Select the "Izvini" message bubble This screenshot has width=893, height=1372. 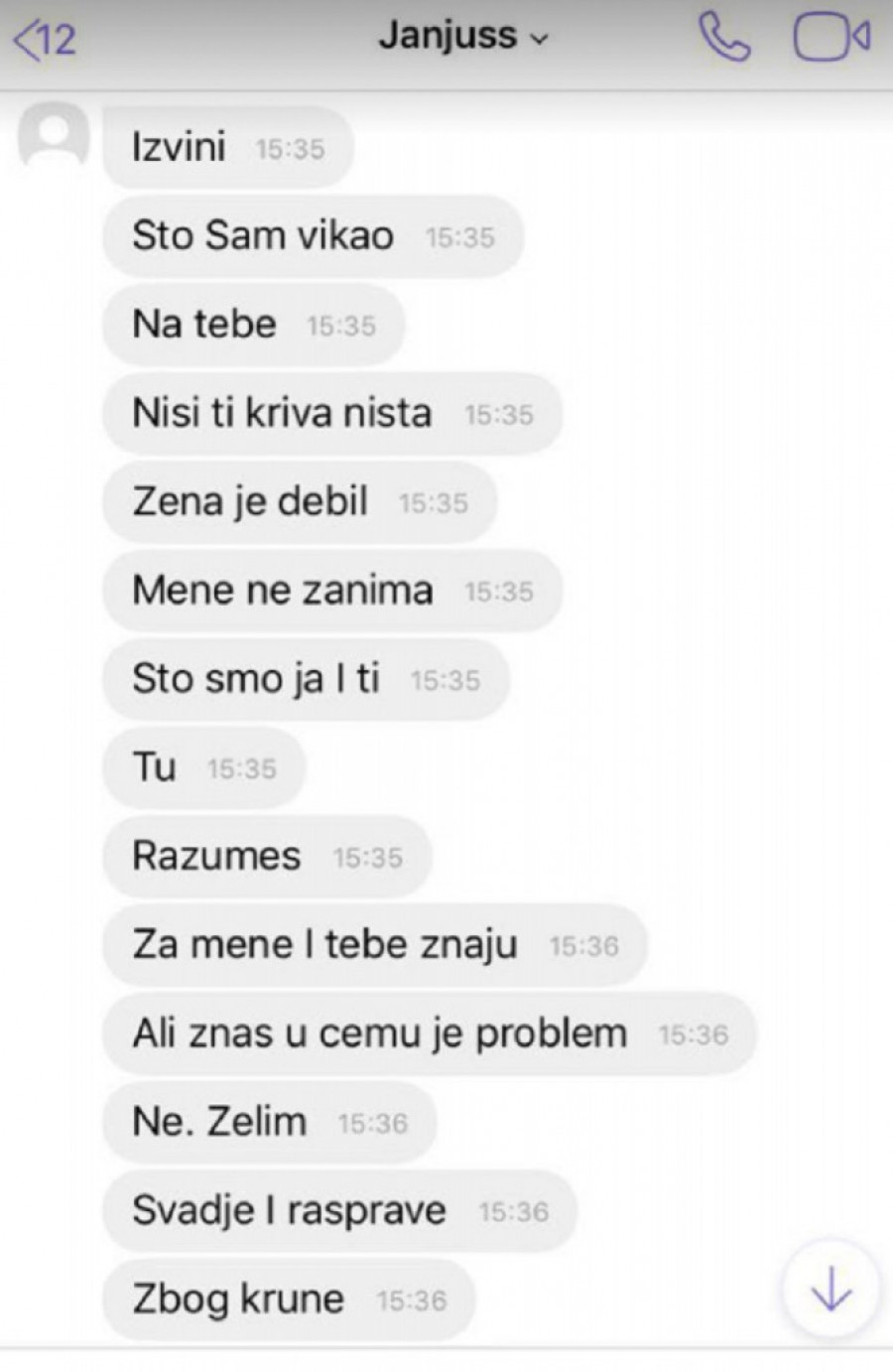(x=228, y=147)
